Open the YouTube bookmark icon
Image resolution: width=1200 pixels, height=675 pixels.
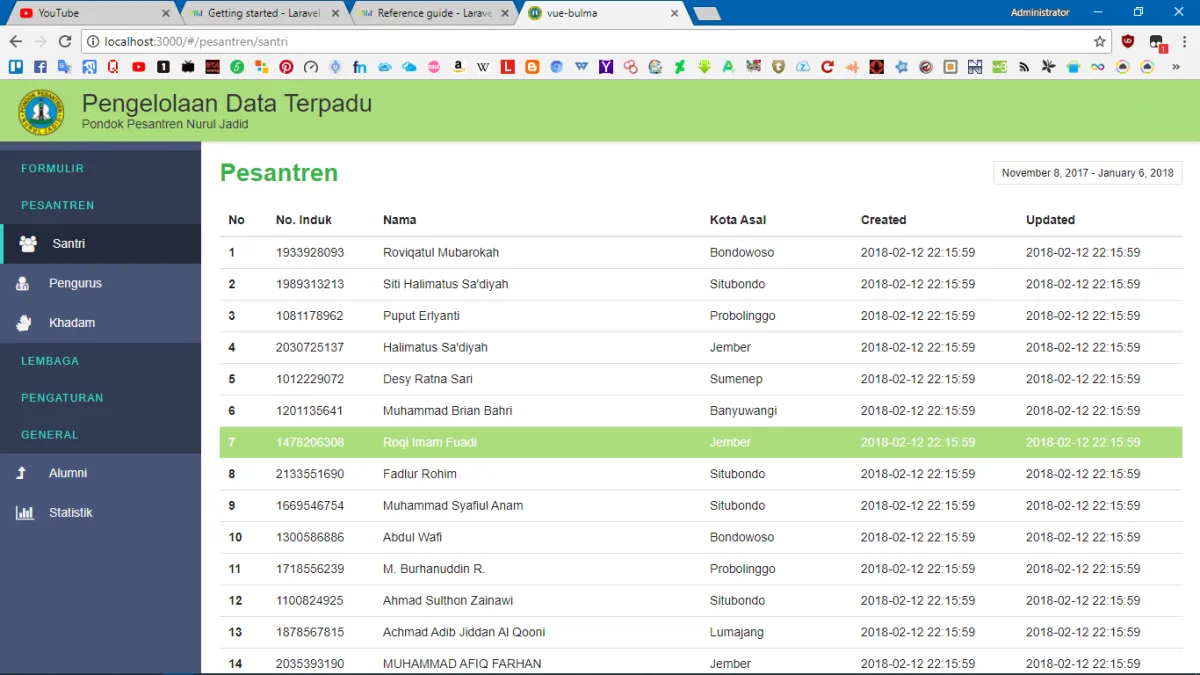pyautogui.click(x=138, y=67)
